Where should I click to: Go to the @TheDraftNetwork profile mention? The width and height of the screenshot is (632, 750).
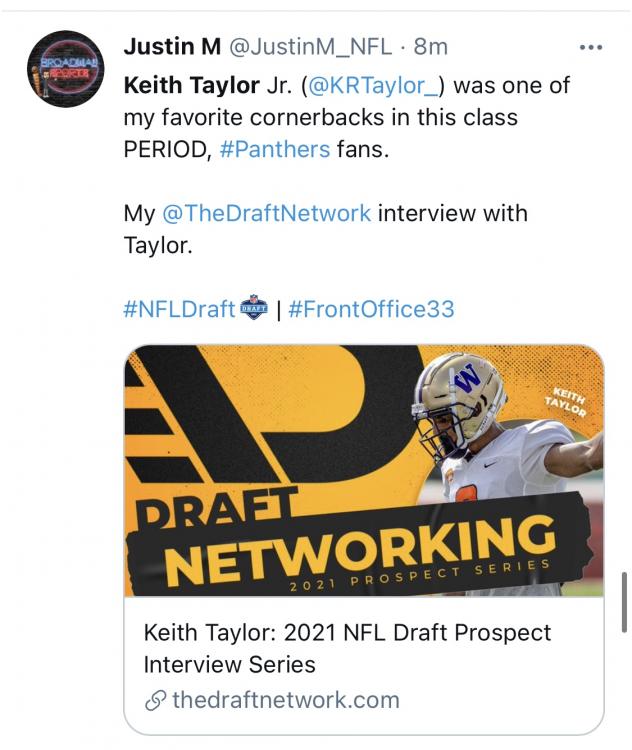[266, 214]
